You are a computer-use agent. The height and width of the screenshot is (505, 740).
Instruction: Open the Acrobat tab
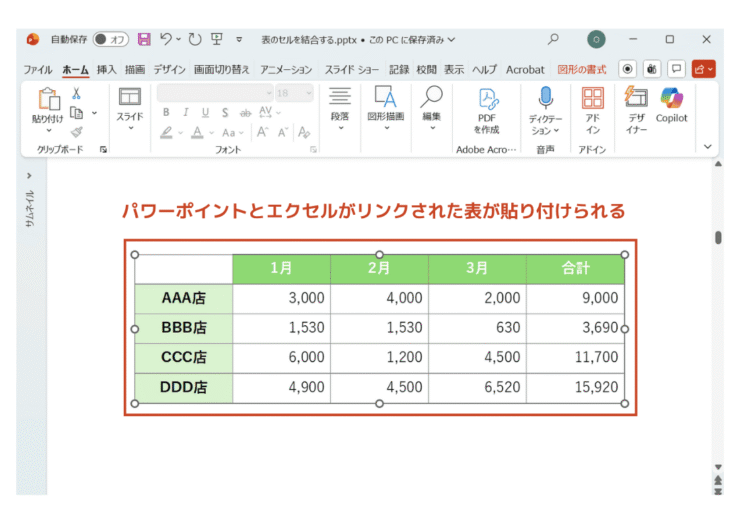[525, 70]
